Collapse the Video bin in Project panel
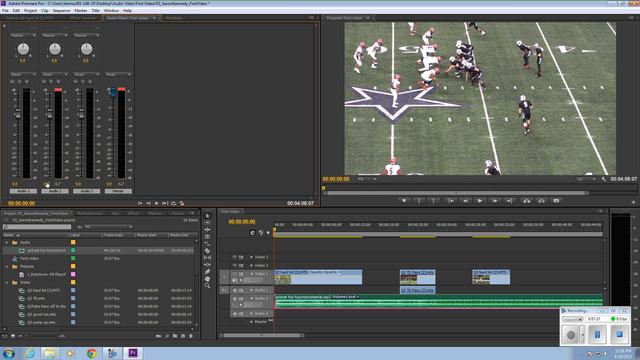Image resolution: width=640 pixels, height=360 pixels. (7, 282)
